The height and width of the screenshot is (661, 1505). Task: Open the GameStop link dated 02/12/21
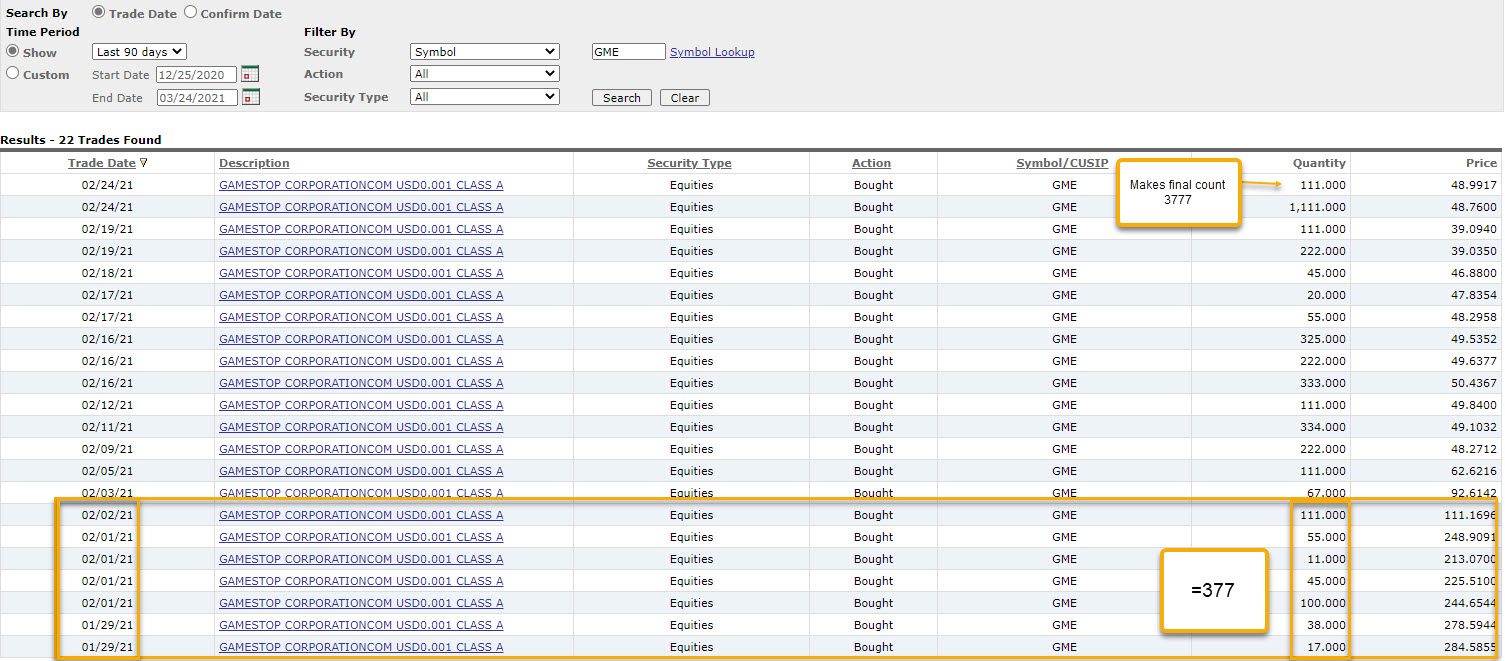point(361,405)
